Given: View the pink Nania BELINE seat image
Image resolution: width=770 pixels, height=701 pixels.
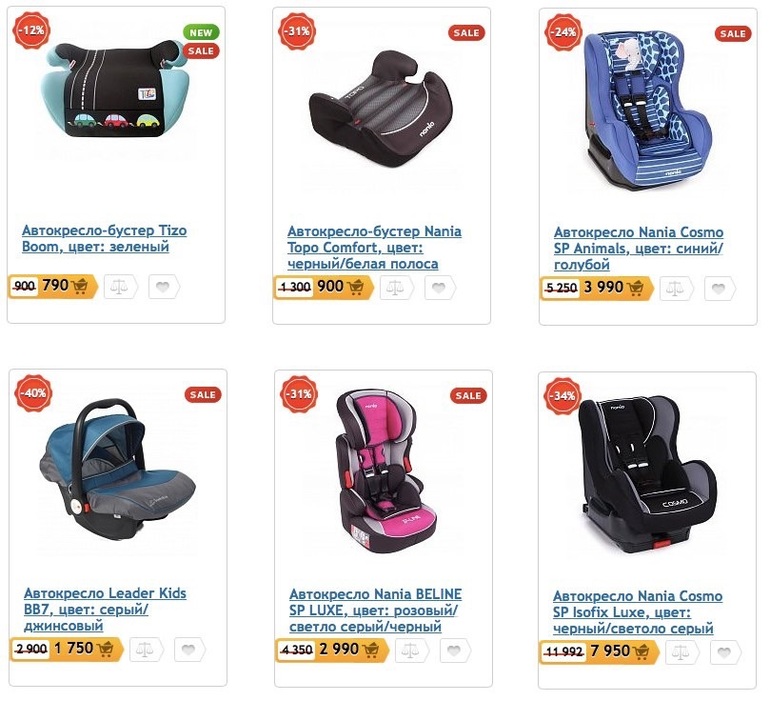Looking at the screenshot, I should [384, 471].
